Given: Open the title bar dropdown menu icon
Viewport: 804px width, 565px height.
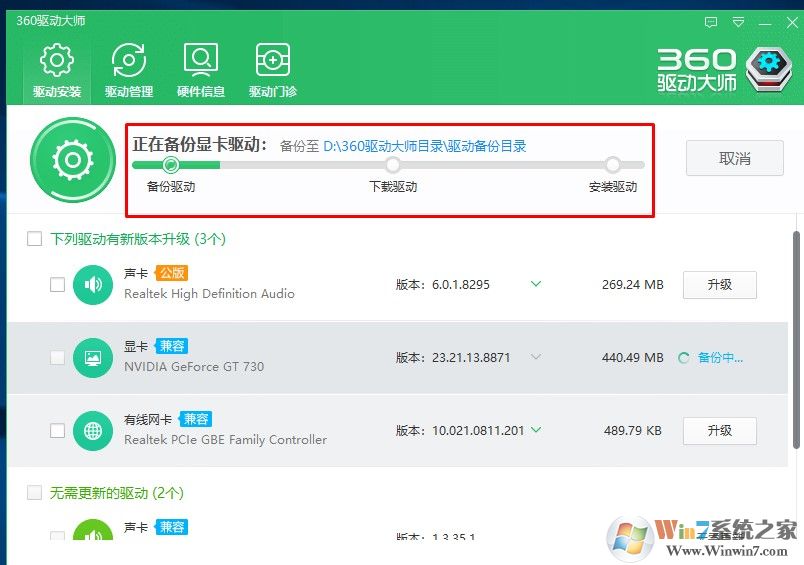Looking at the screenshot, I should [x=738, y=22].
